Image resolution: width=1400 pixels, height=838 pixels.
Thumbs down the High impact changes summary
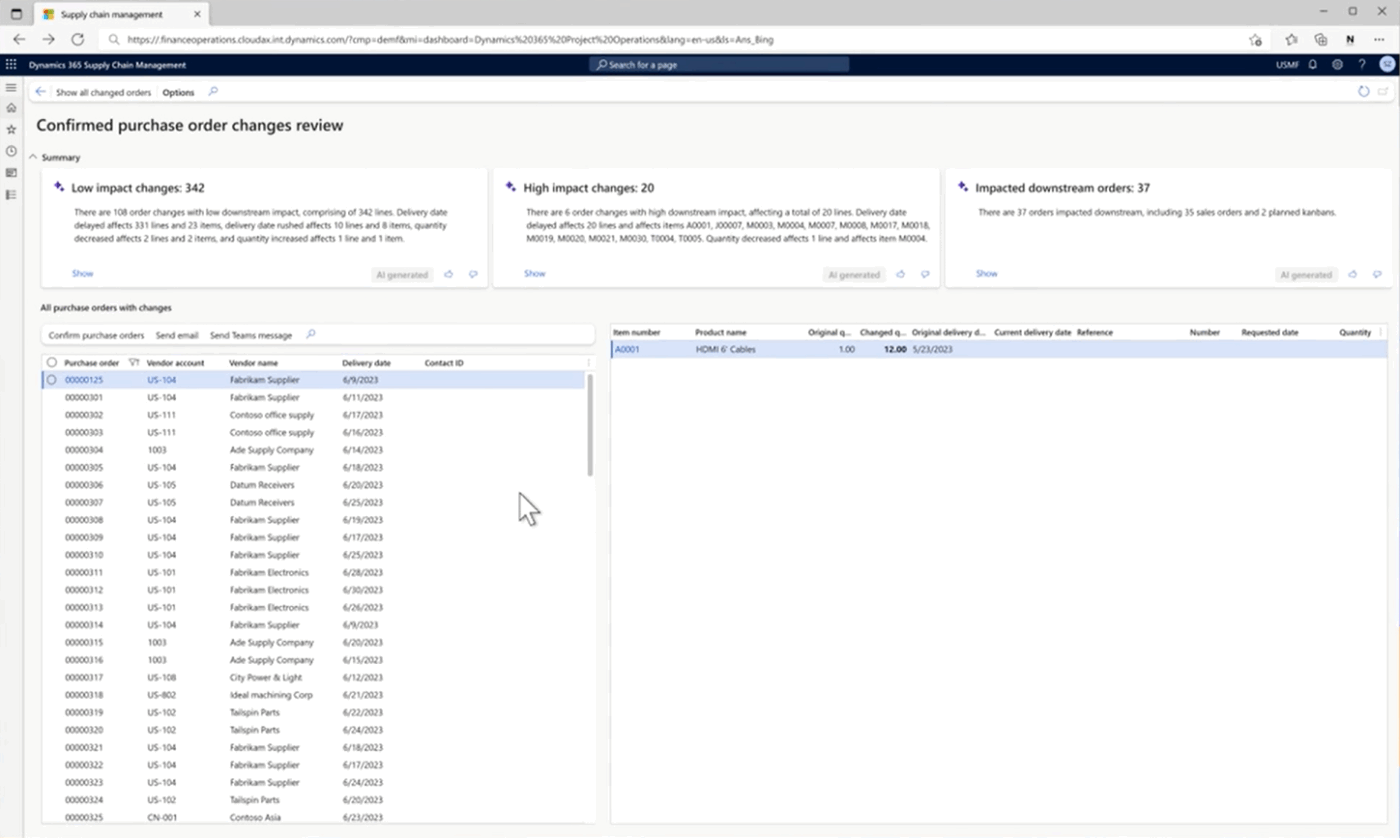[925, 274]
